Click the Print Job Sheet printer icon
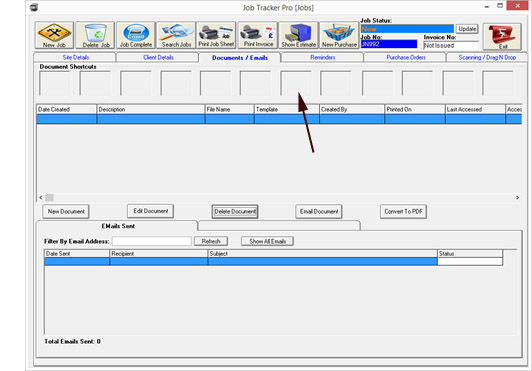Image resolution: width=532 pixels, height=371 pixels. pos(216,35)
